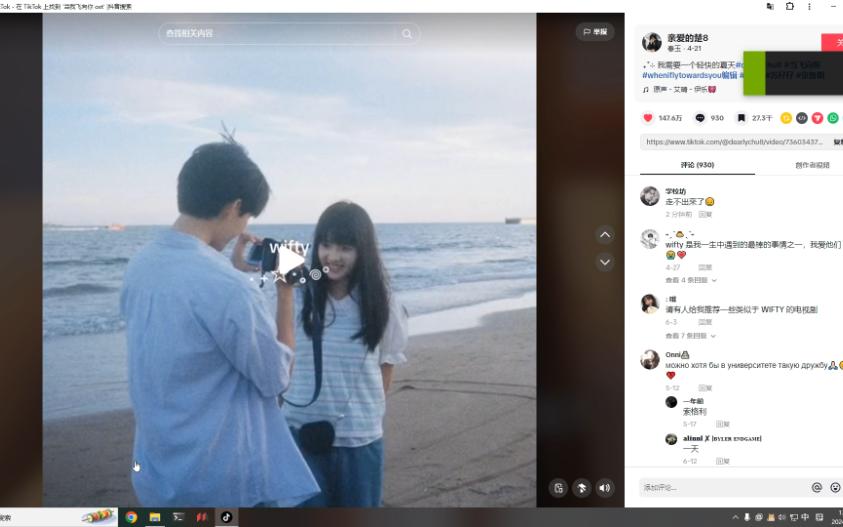843x527 pixels.
Task: Open the red app icon in taskbar
Action: 202,517
